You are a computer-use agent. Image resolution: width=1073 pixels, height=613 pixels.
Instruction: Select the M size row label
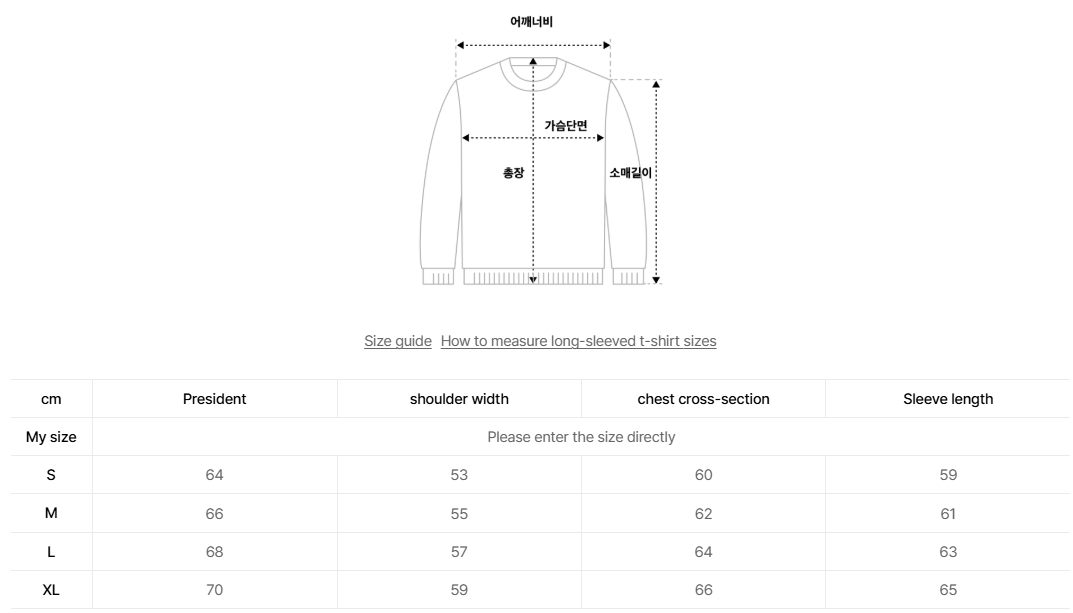pos(51,513)
